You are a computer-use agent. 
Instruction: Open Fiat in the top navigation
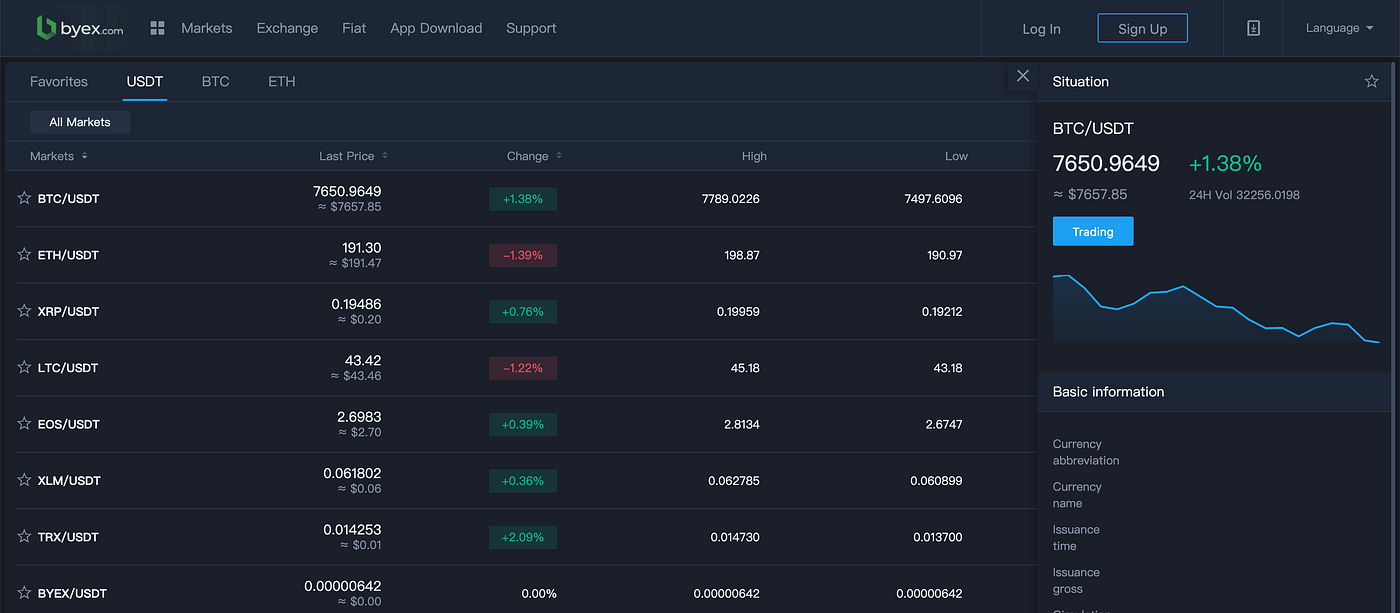point(354,28)
